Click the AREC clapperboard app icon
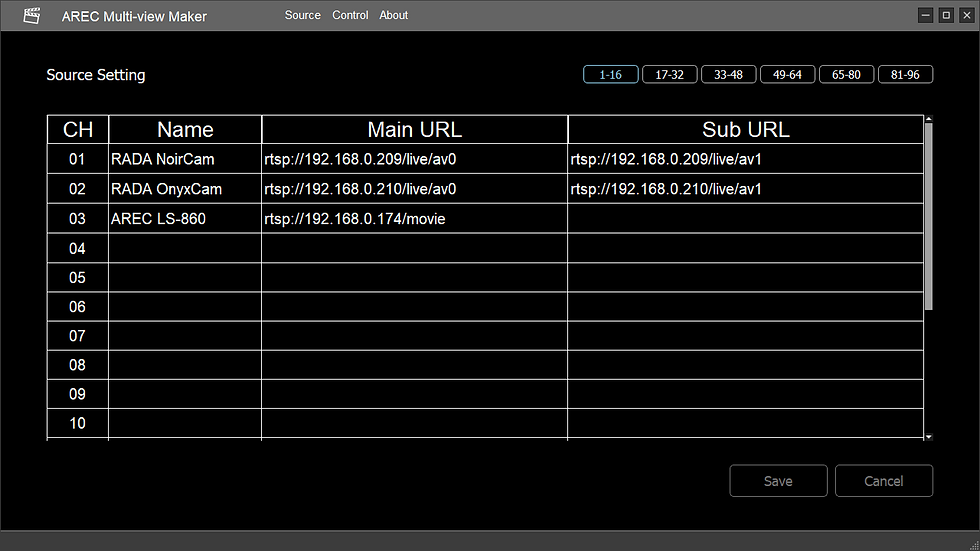The height and width of the screenshot is (551, 980). click(32, 16)
